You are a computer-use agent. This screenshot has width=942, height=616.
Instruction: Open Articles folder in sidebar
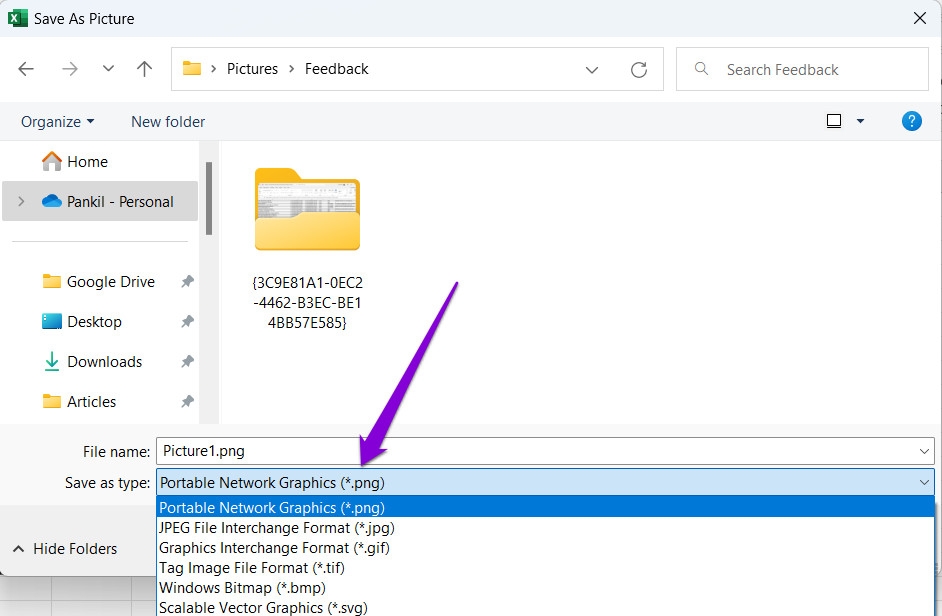(x=79, y=401)
